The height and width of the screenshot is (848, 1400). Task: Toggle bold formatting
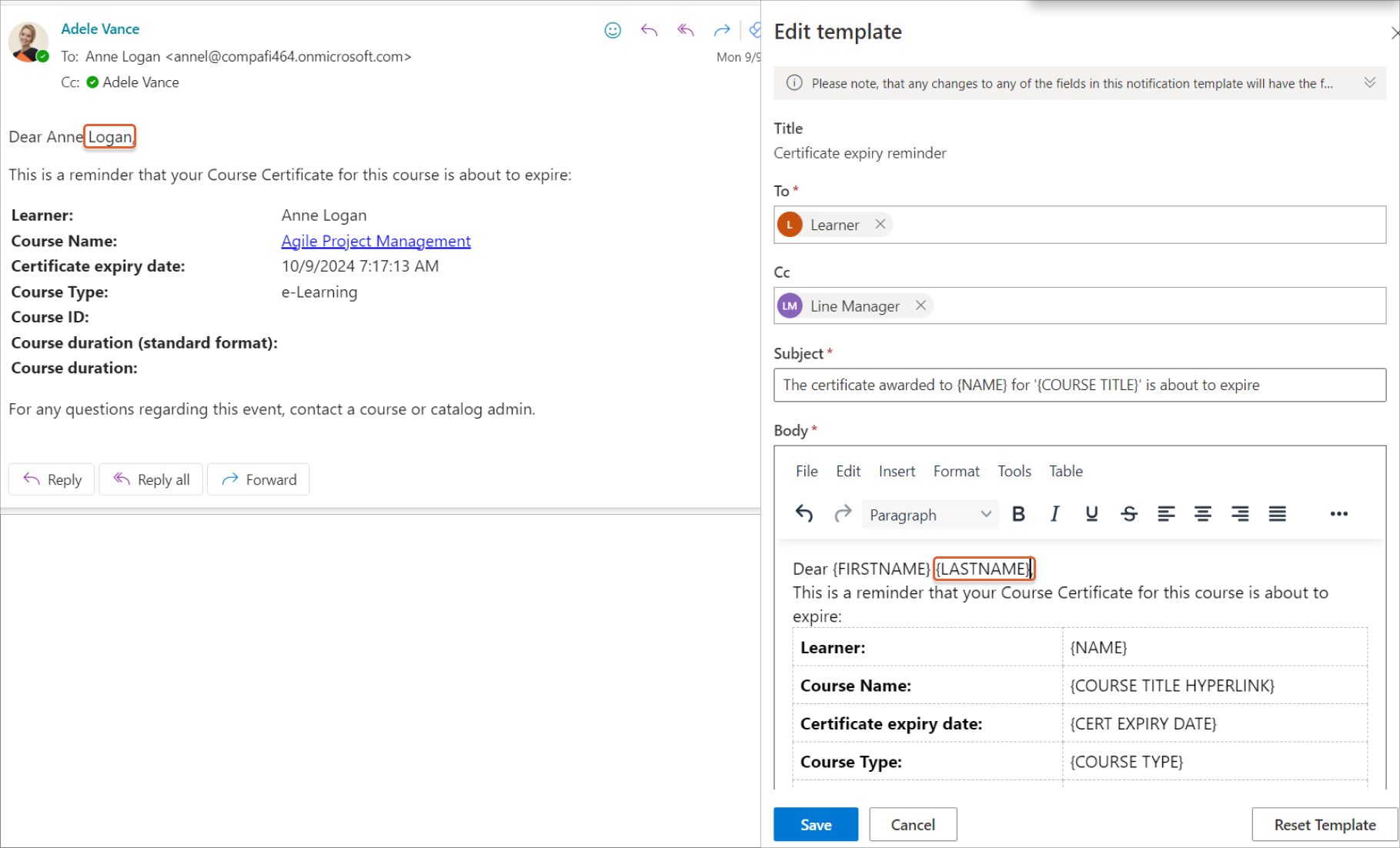pos(1018,514)
